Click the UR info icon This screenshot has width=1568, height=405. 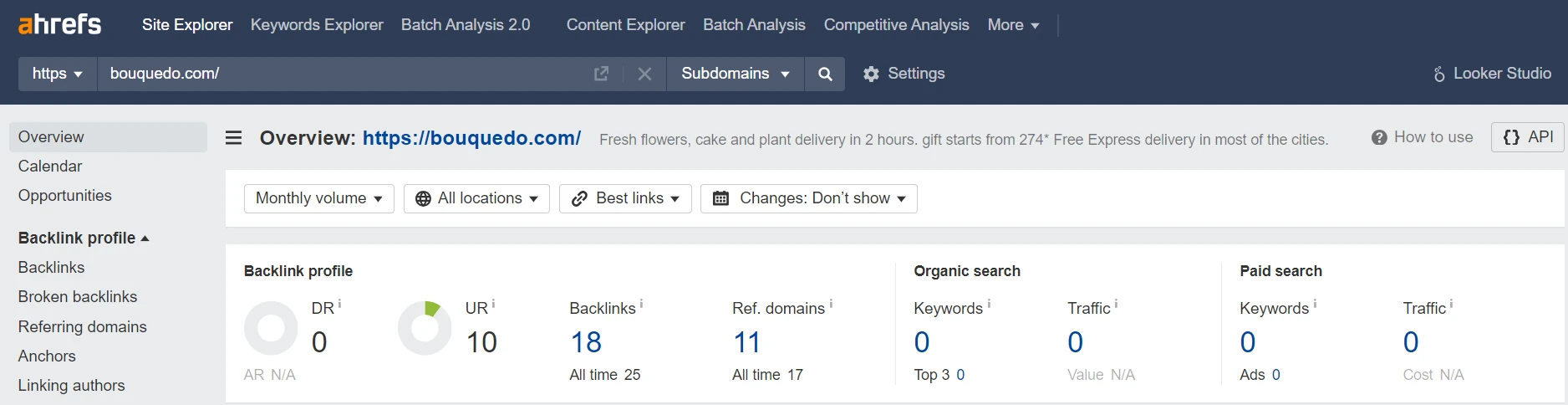(493, 304)
